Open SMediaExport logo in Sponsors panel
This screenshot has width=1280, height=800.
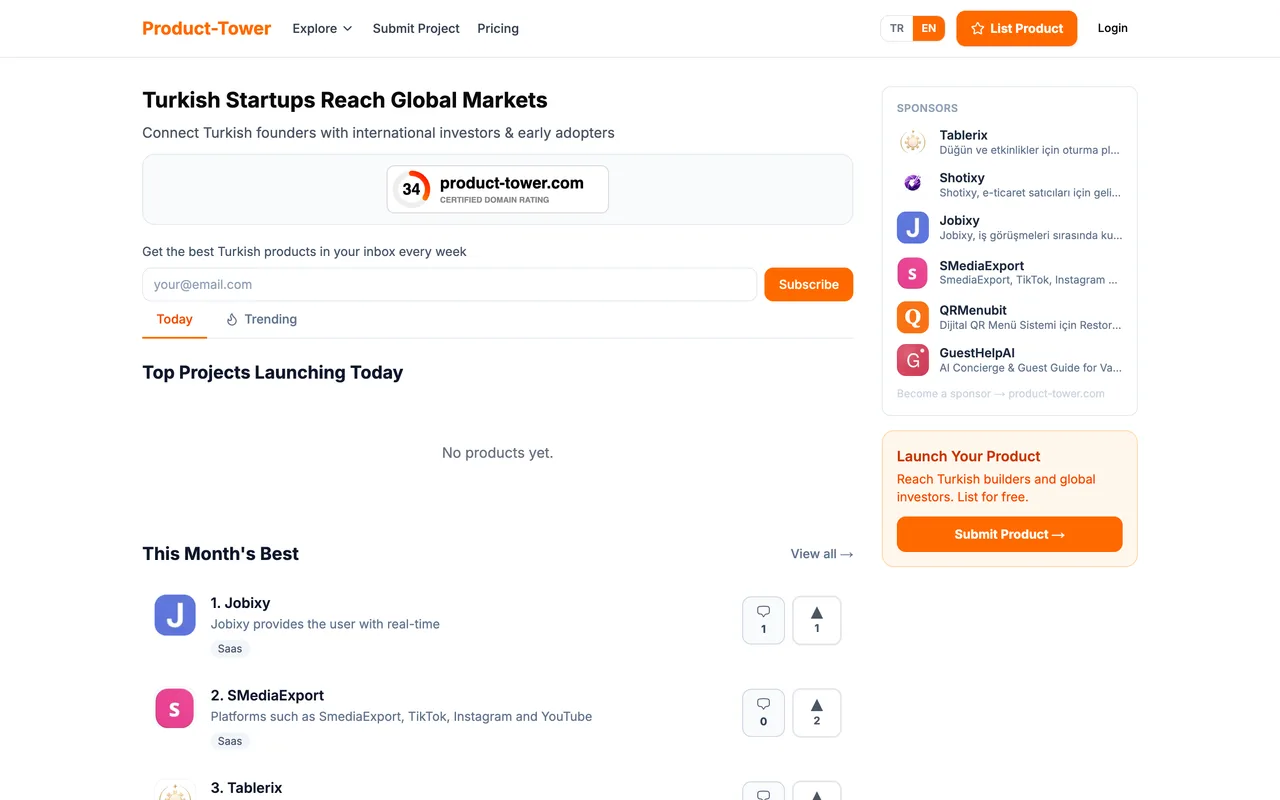[x=912, y=273]
